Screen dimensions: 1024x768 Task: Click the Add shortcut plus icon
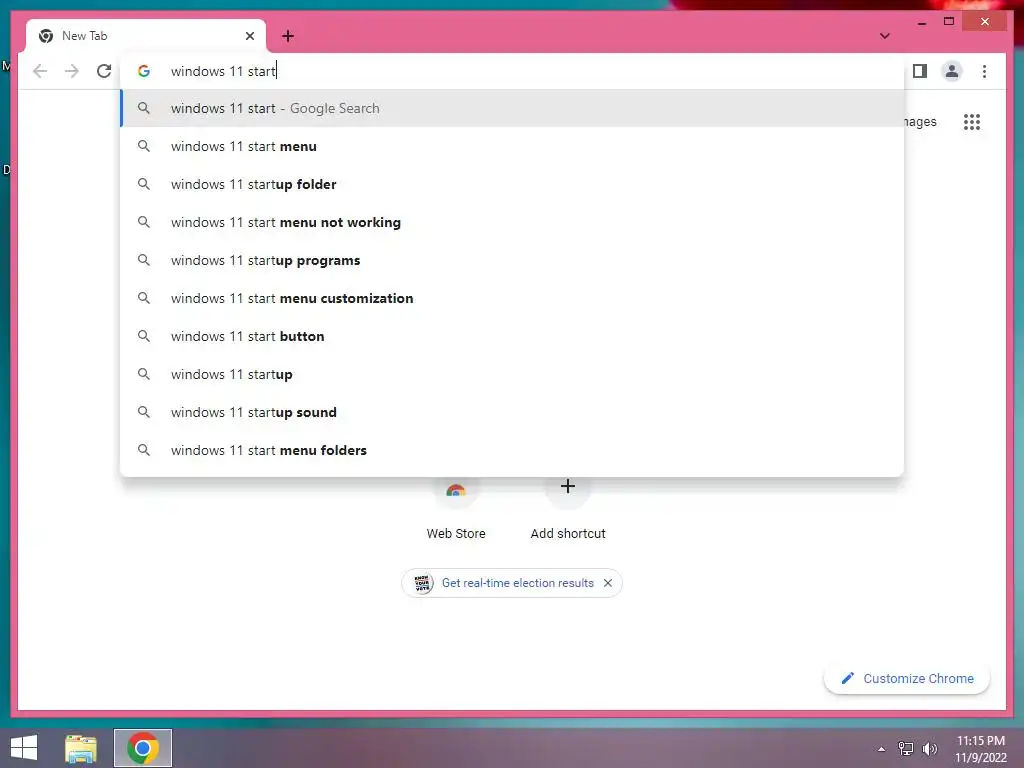tap(568, 486)
